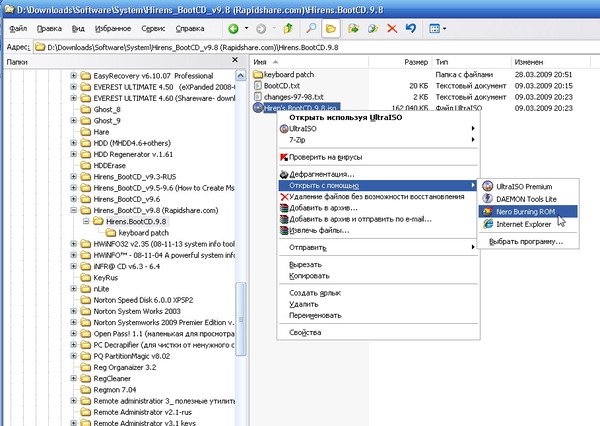Click the blue Undo arrow toolbar icon
Screen dimensions: 600x426
pyautogui.click(x=411, y=28)
